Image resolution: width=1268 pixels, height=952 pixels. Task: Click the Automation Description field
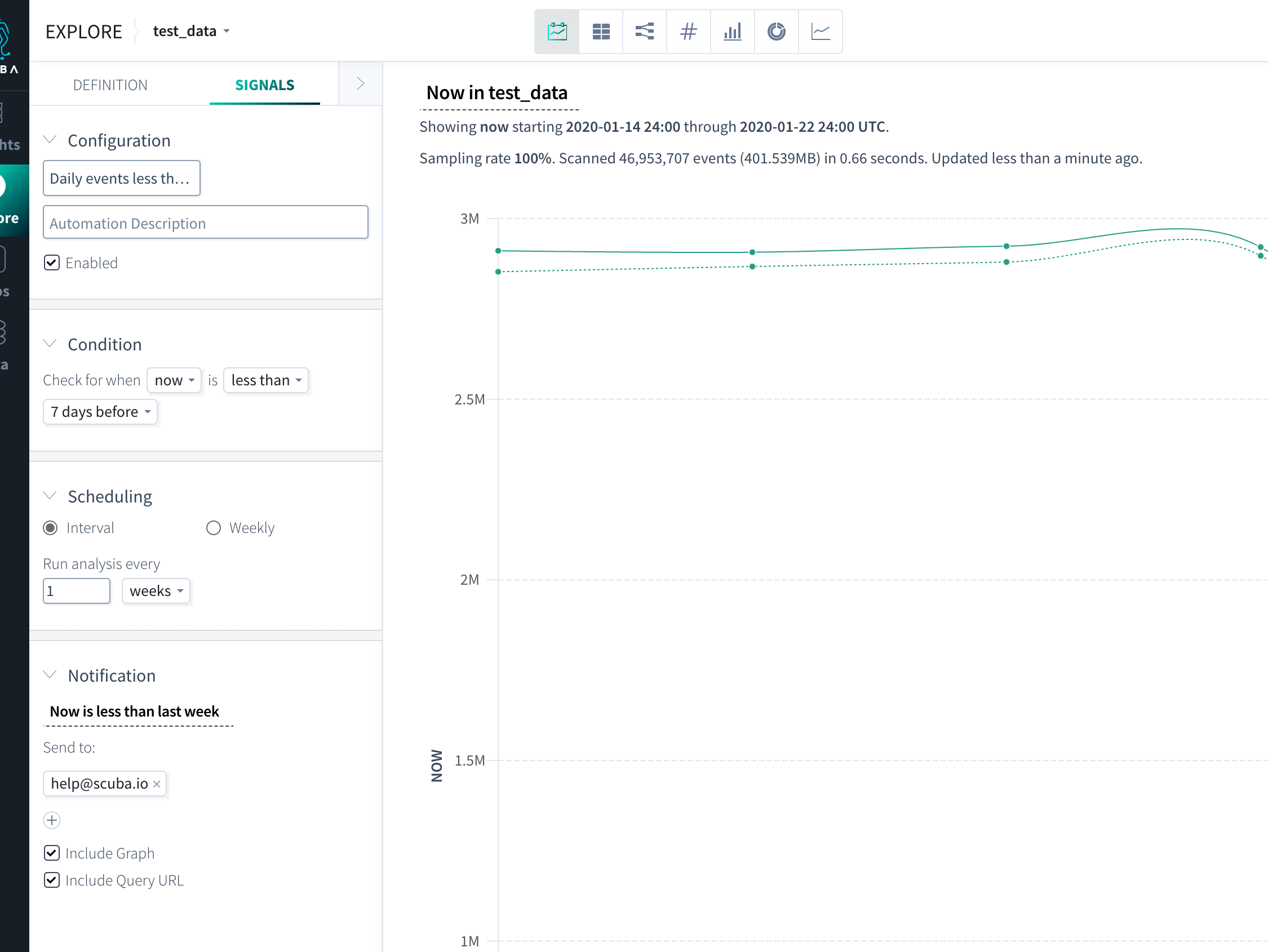click(x=206, y=223)
